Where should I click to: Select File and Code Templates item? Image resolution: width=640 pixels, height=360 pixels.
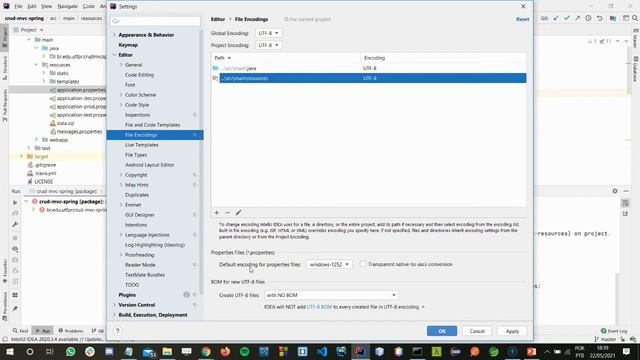pyautogui.click(x=152, y=125)
